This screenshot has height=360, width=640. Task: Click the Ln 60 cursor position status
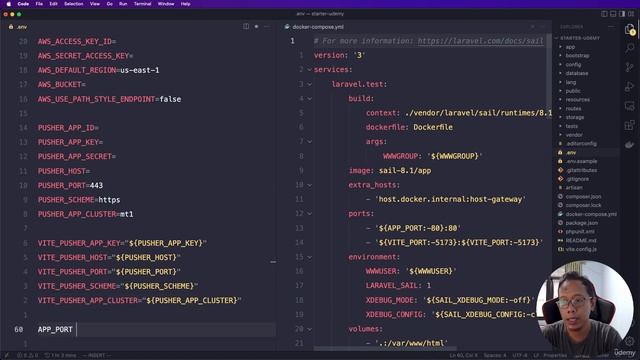click(x=463, y=356)
